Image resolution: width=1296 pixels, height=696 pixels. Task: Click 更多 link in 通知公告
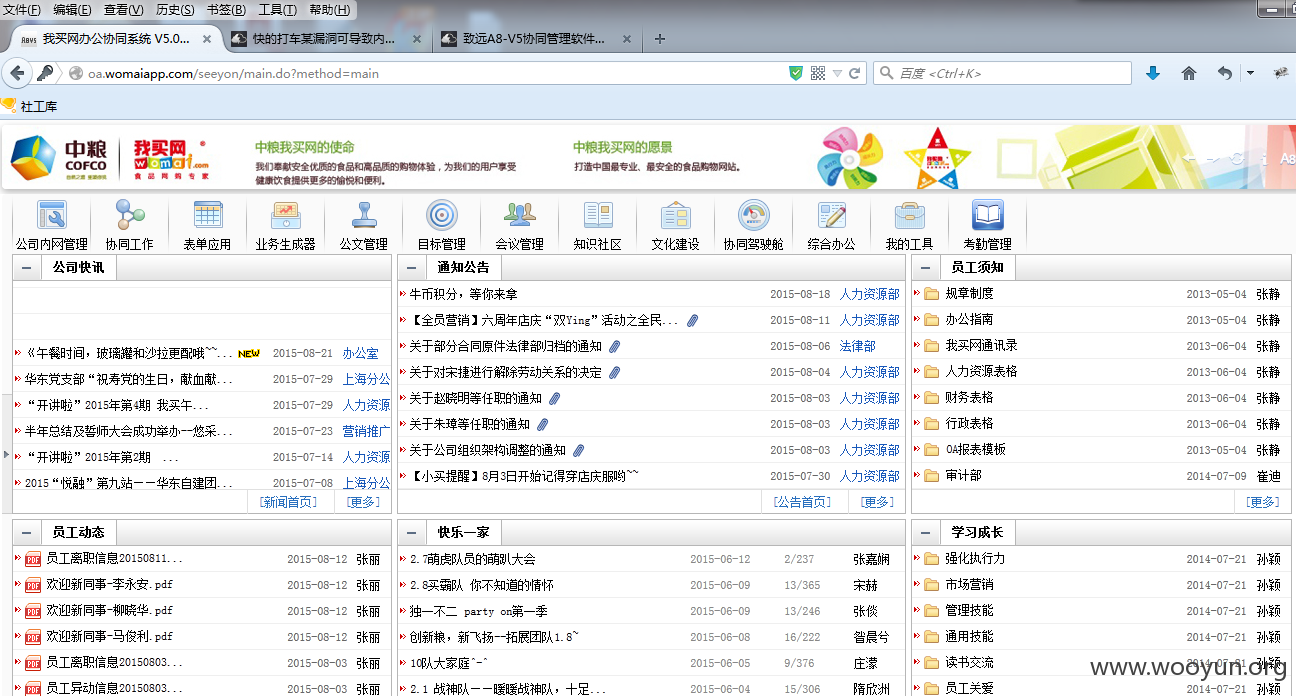(x=877, y=502)
